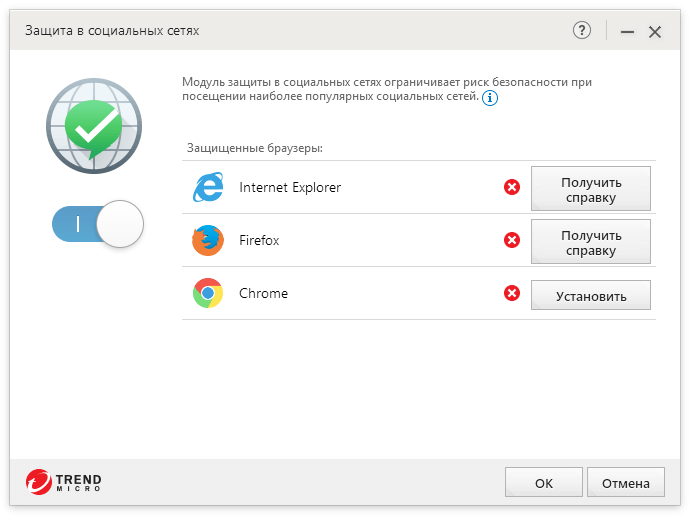Screen dimensions: 690x523
Task: Open the blue info icon after the description
Action: (x=490, y=98)
